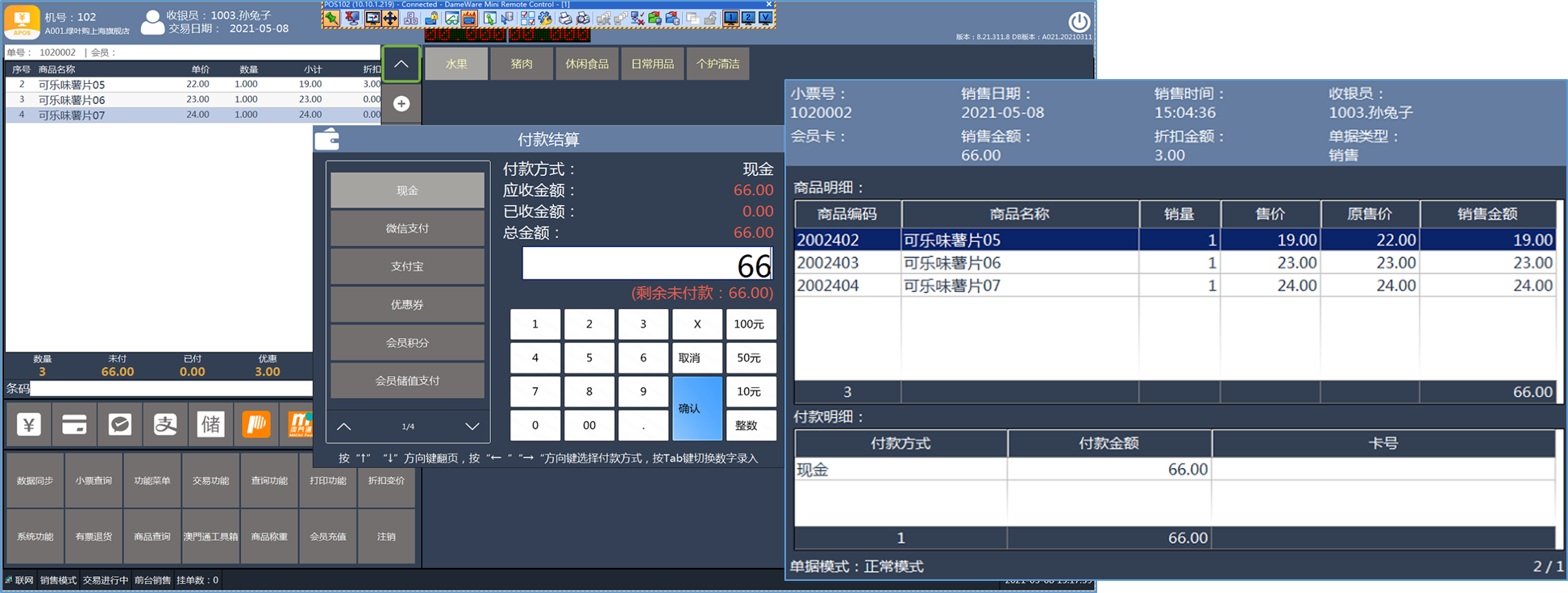1568x593 pixels.
Task: Select row 2002404 in receipt 商品明细 table
Action: [x=1175, y=286]
